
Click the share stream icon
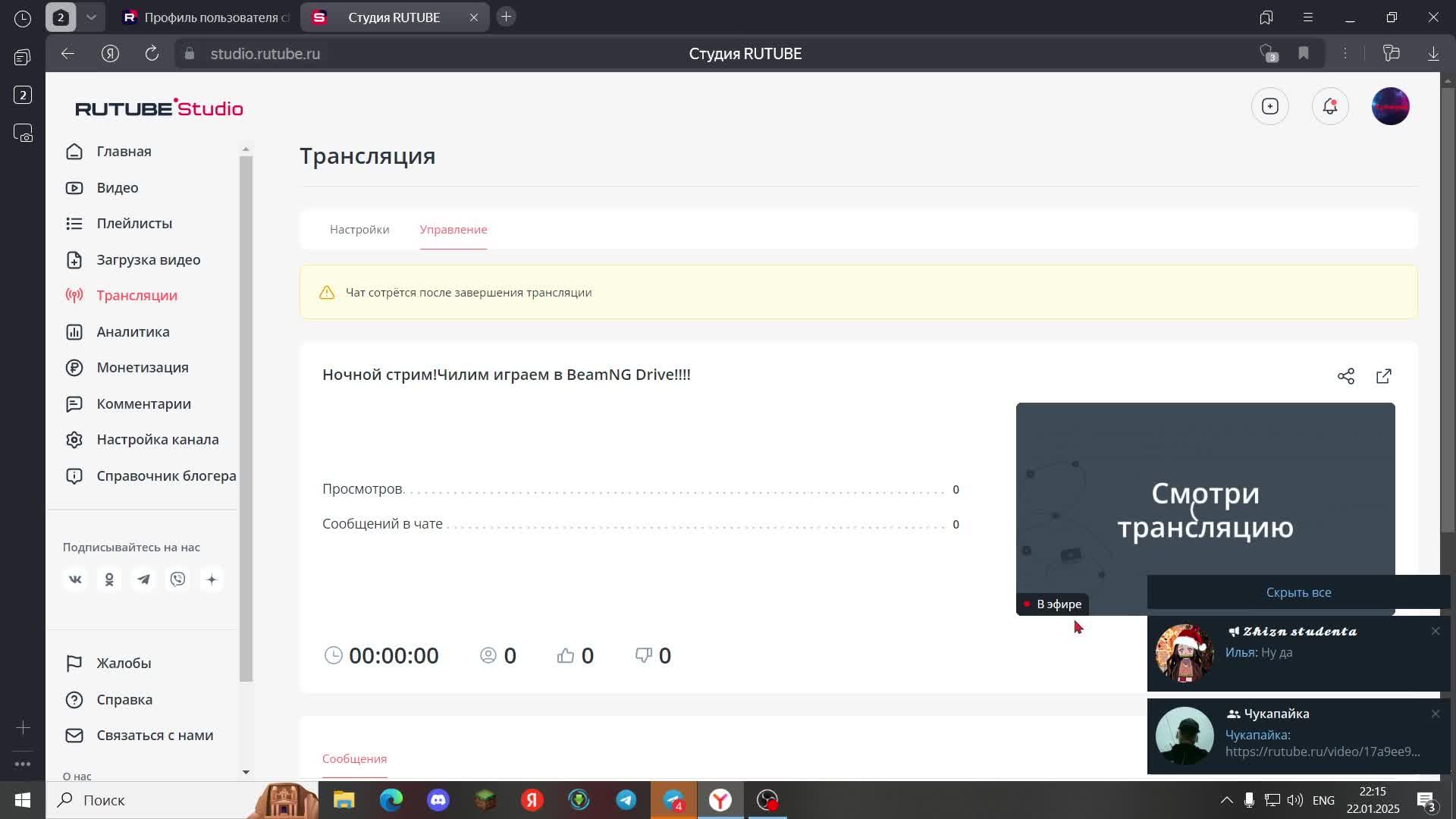[1346, 376]
